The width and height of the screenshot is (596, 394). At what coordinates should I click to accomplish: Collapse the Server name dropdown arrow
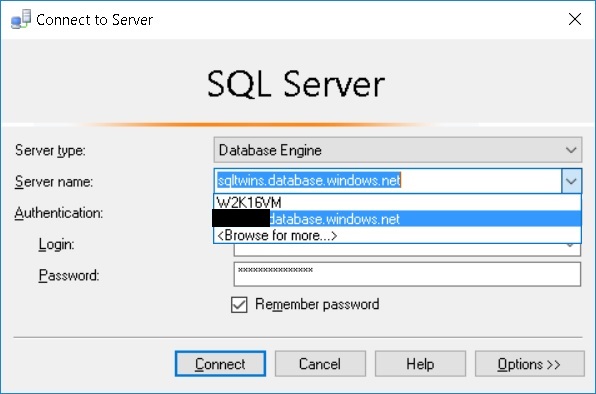[571, 181]
